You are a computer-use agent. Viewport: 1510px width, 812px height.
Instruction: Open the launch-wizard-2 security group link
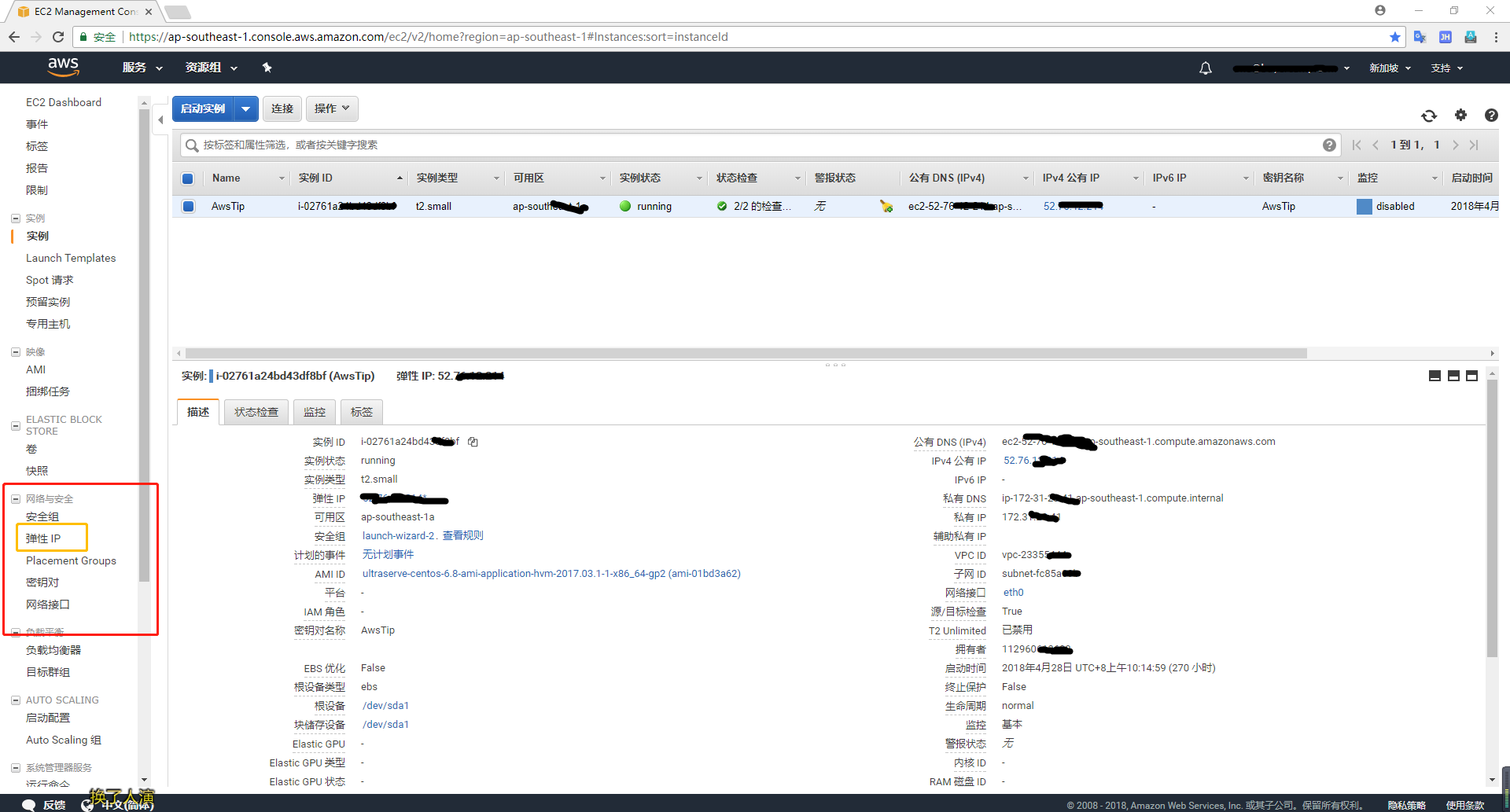399,536
